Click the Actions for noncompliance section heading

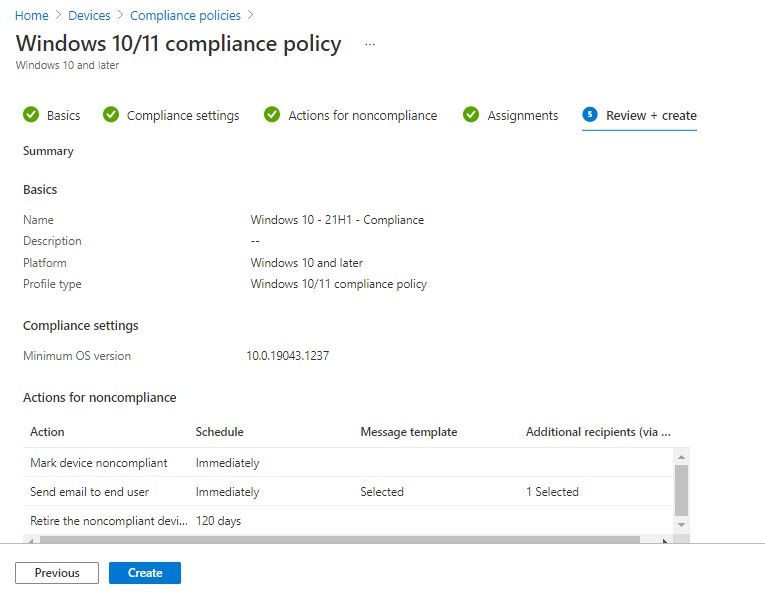pyautogui.click(x=100, y=398)
